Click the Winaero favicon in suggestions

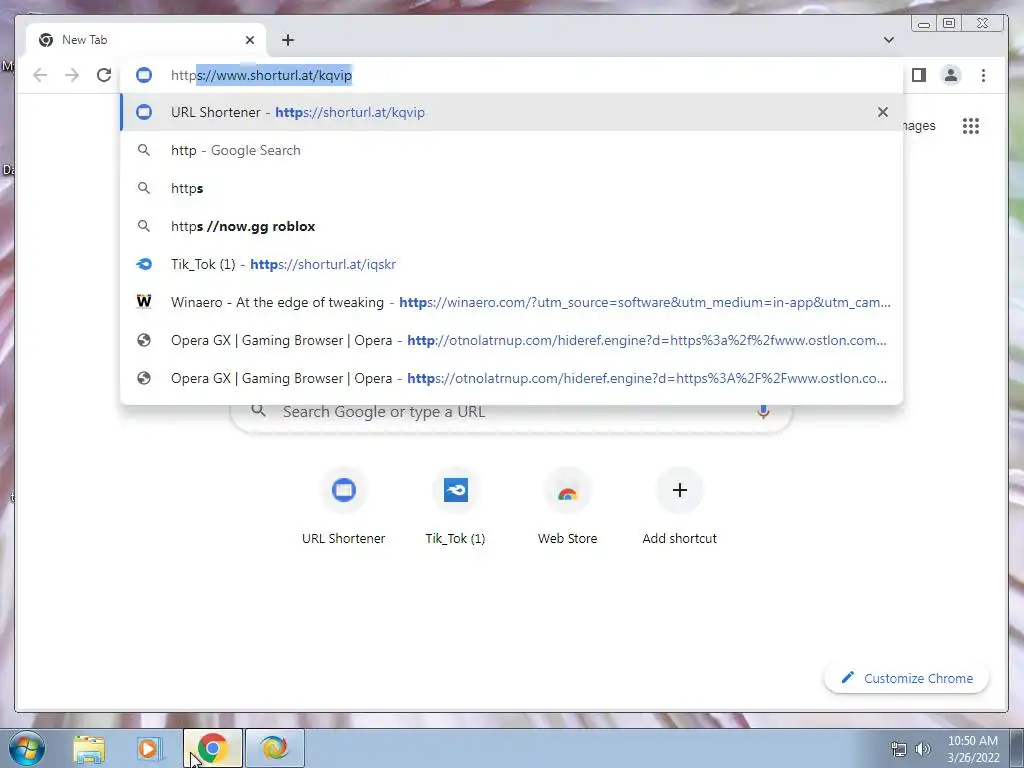click(144, 301)
